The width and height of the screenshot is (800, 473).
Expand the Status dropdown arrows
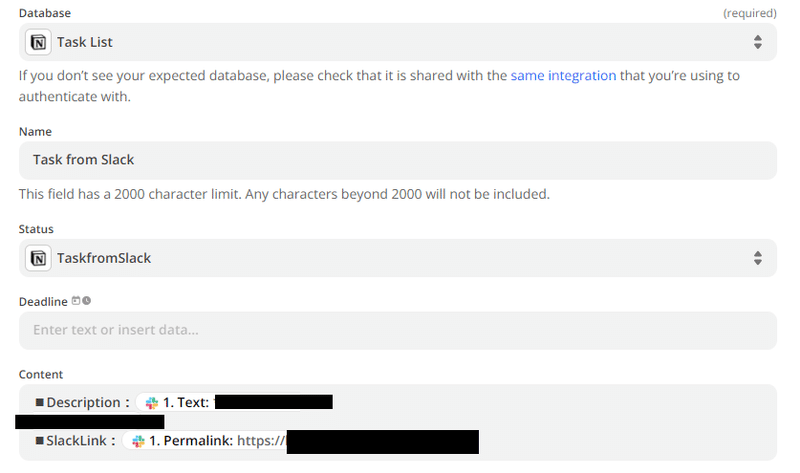(758, 258)
